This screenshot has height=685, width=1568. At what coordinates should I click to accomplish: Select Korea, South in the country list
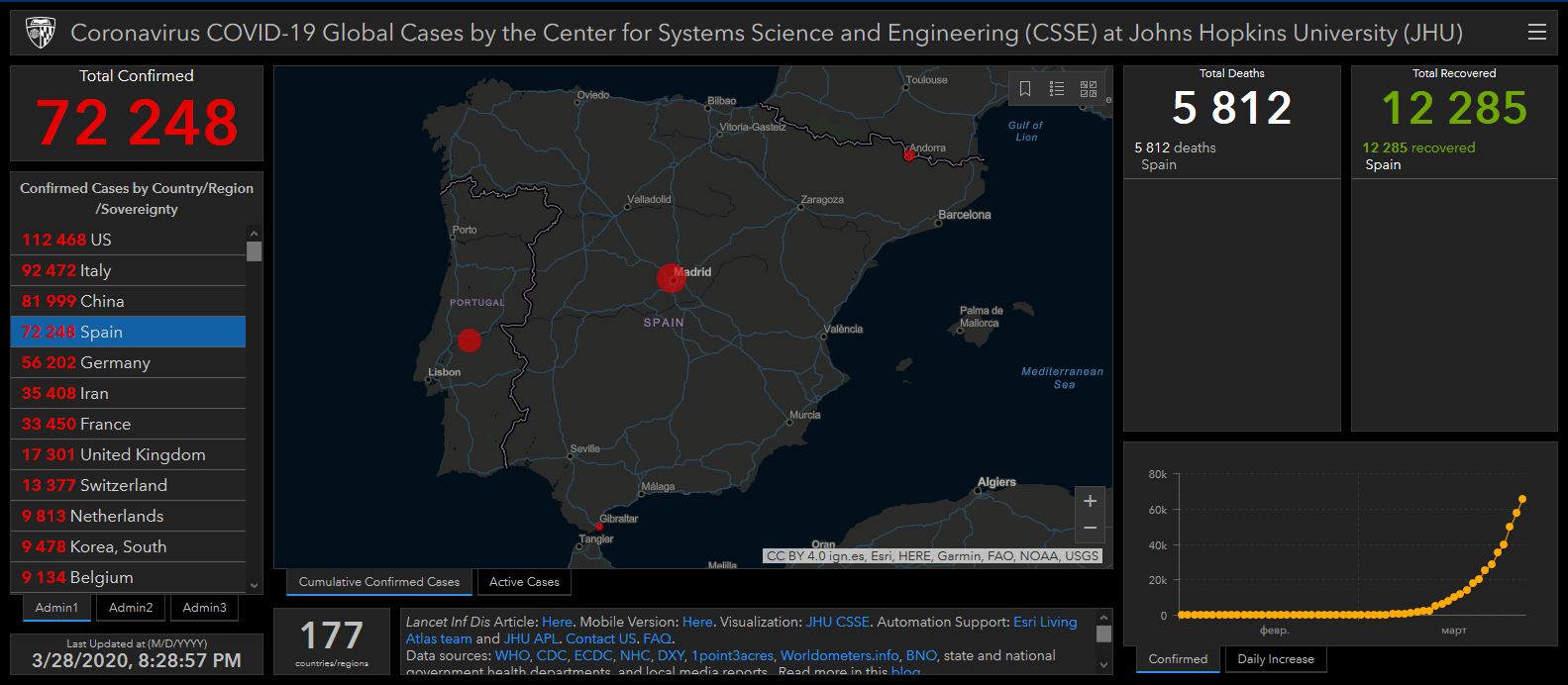[128, 546]
